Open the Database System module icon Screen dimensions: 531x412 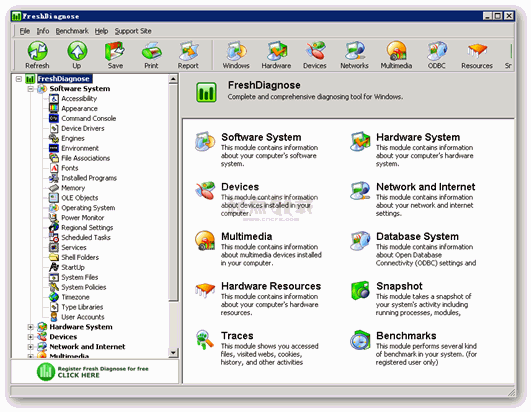(360, 240)
